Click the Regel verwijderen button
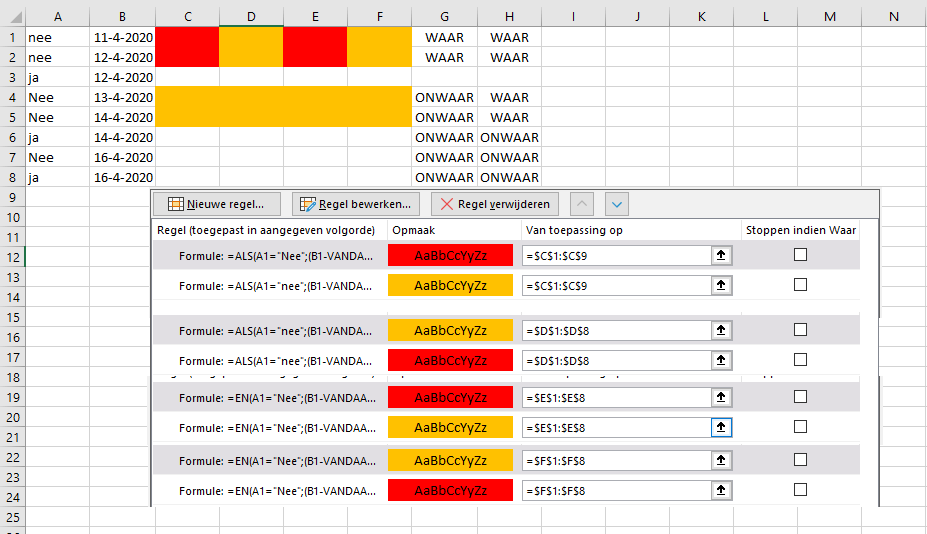 (495, 204)
